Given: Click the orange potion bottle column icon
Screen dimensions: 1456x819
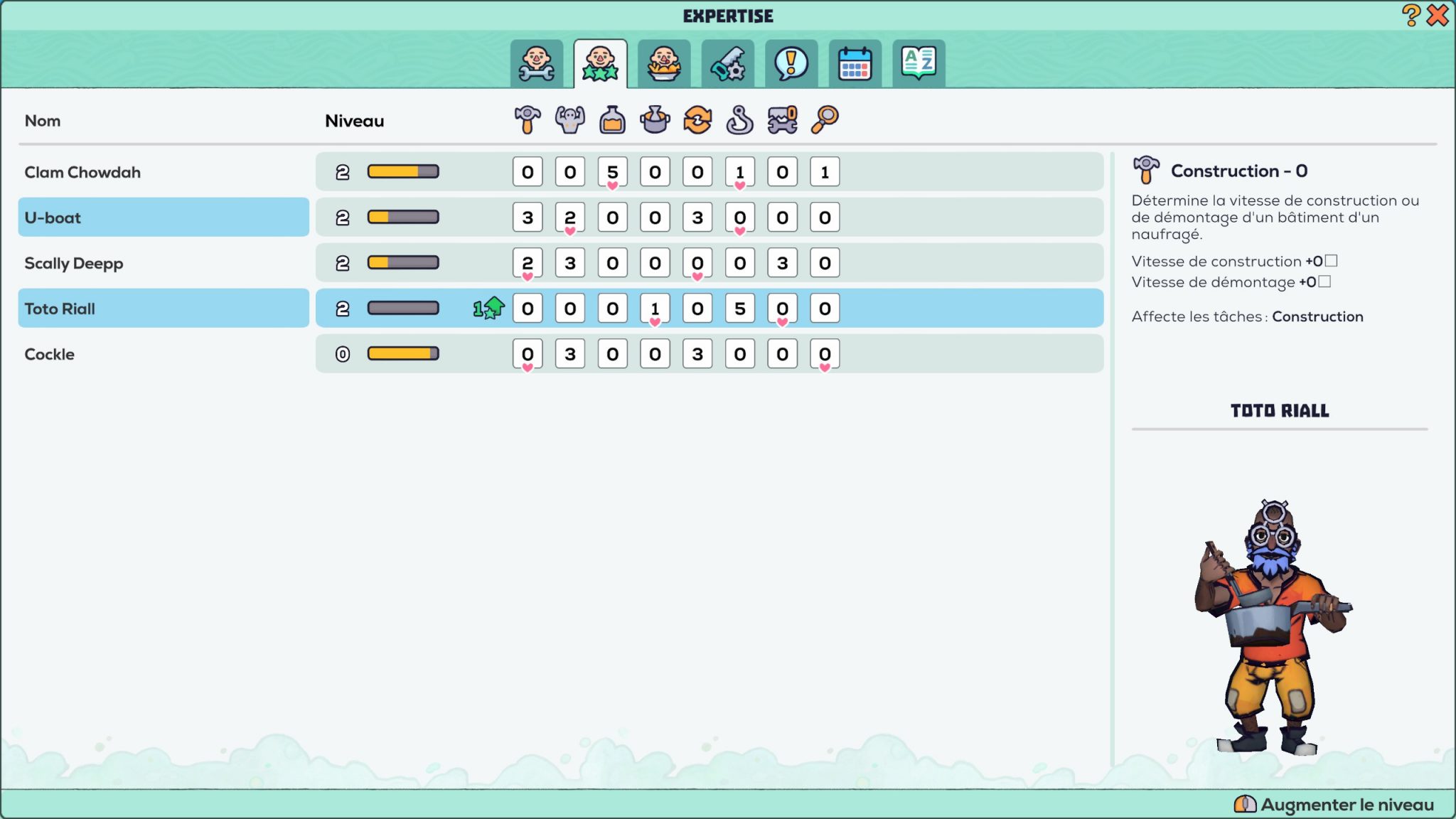Looking at the screenshot, I should 612,120.
